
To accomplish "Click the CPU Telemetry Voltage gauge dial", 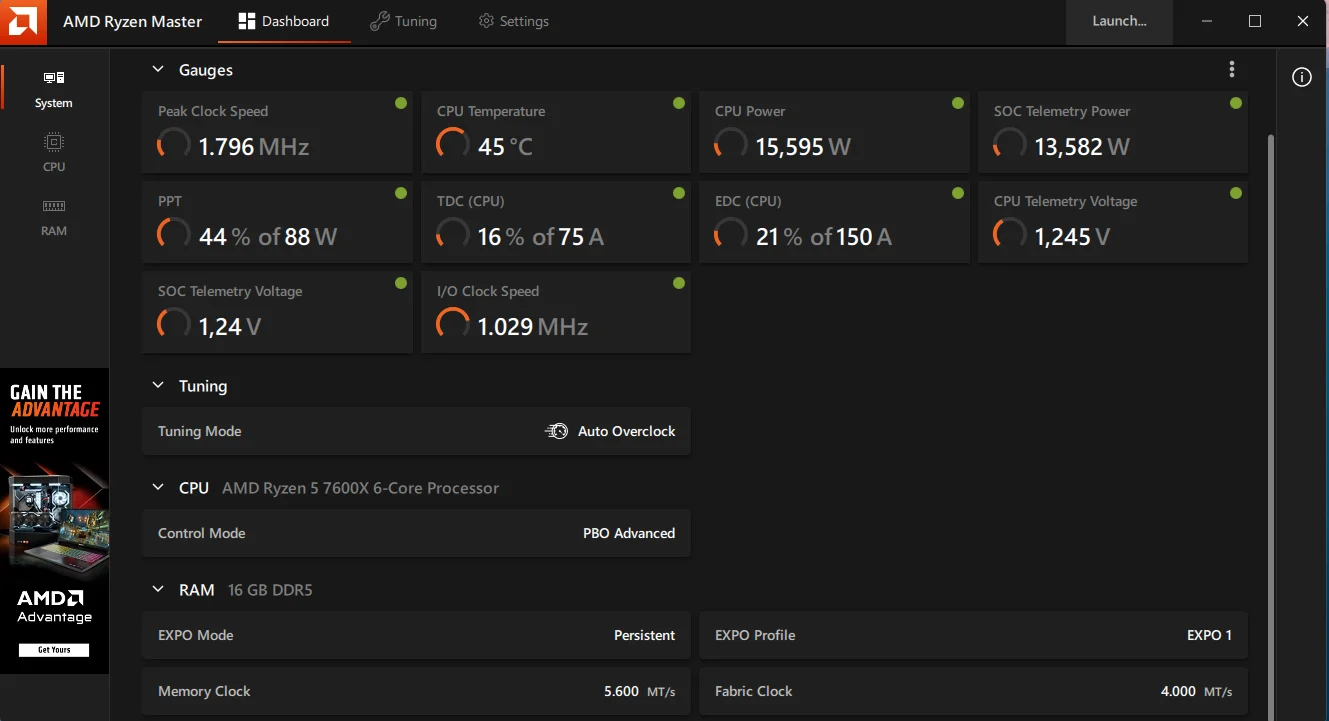I will tap(1010, 235).
